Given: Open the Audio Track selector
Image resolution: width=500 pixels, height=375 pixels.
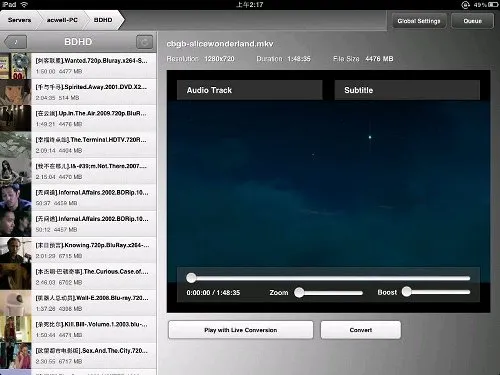Looking at the screenshot, I should [x=250, y=90].
